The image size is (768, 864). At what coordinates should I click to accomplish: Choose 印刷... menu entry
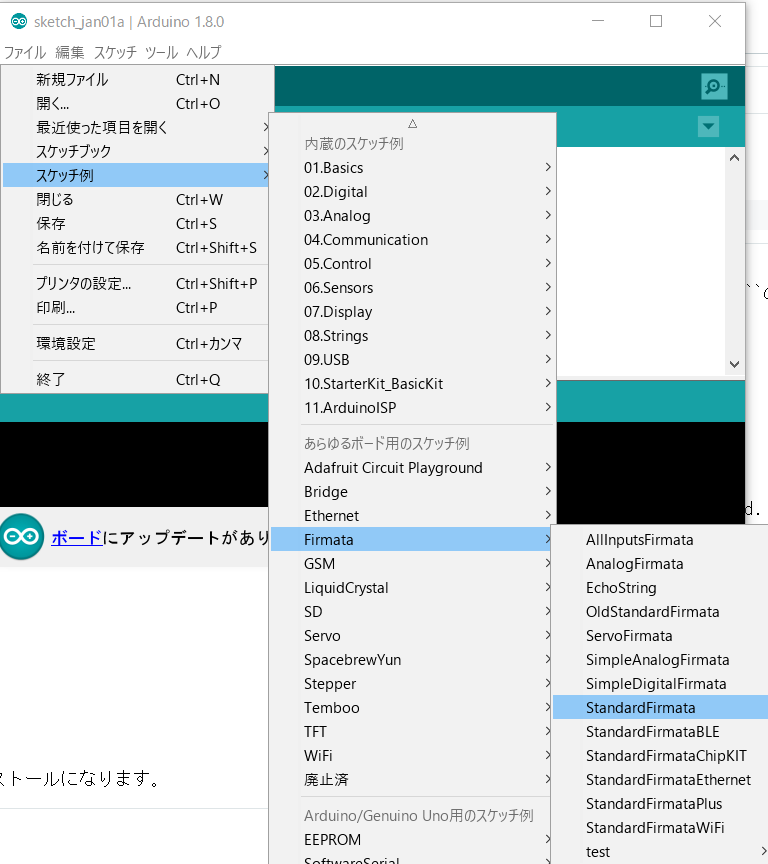coord(136,307)
